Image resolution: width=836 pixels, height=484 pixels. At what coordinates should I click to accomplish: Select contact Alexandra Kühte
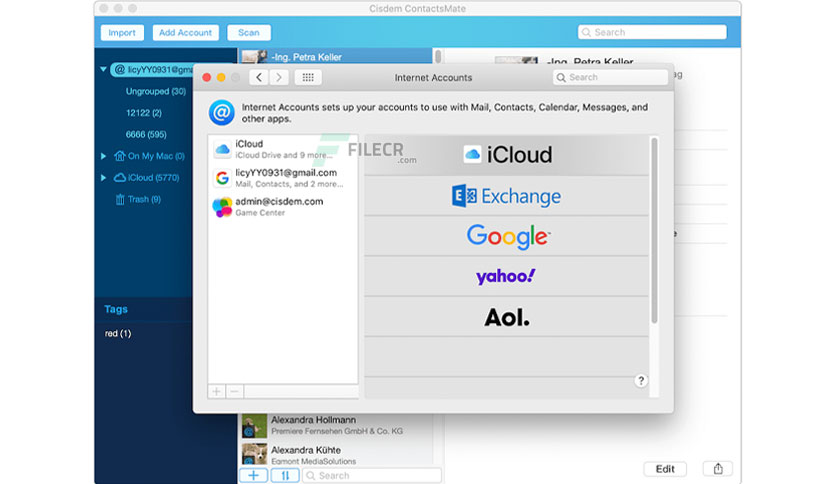[335, 455]
